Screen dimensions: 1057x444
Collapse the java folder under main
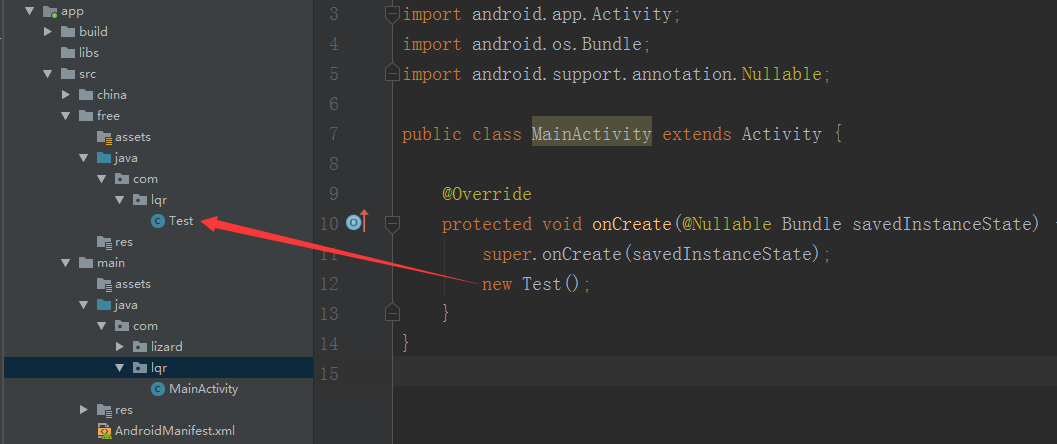84,305
